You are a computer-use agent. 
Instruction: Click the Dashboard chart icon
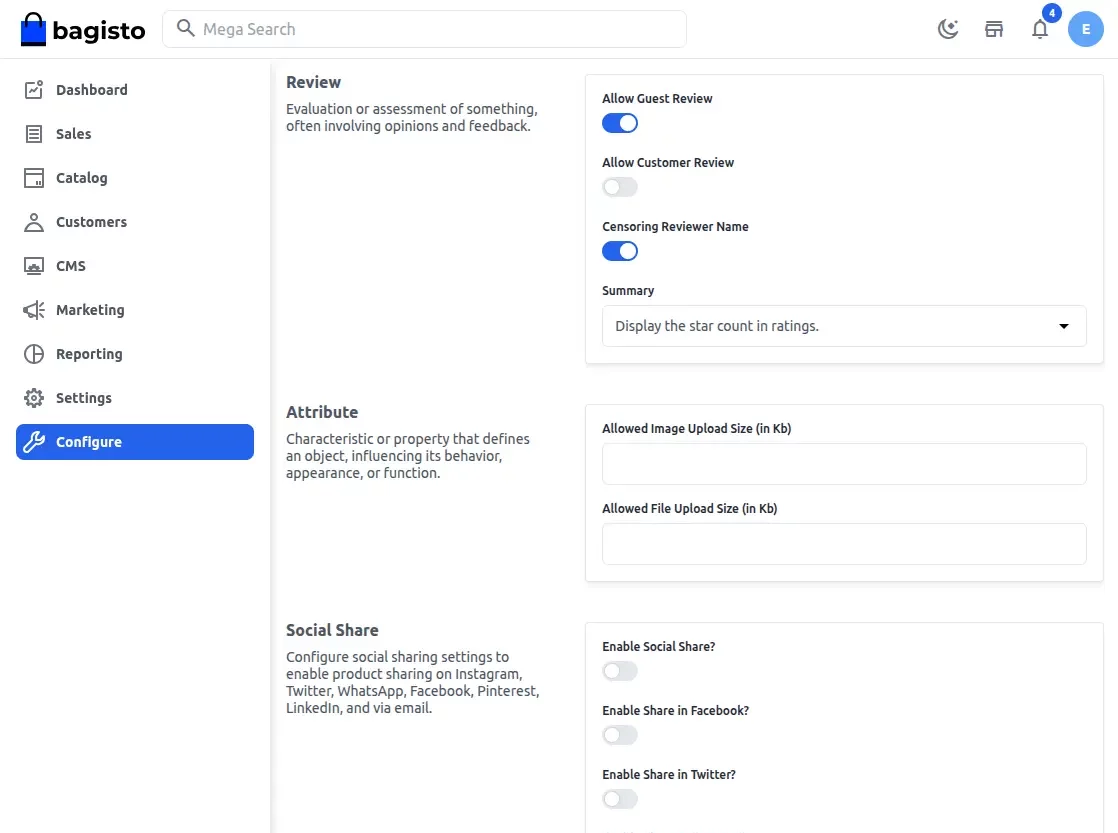(x=34, y=90)
